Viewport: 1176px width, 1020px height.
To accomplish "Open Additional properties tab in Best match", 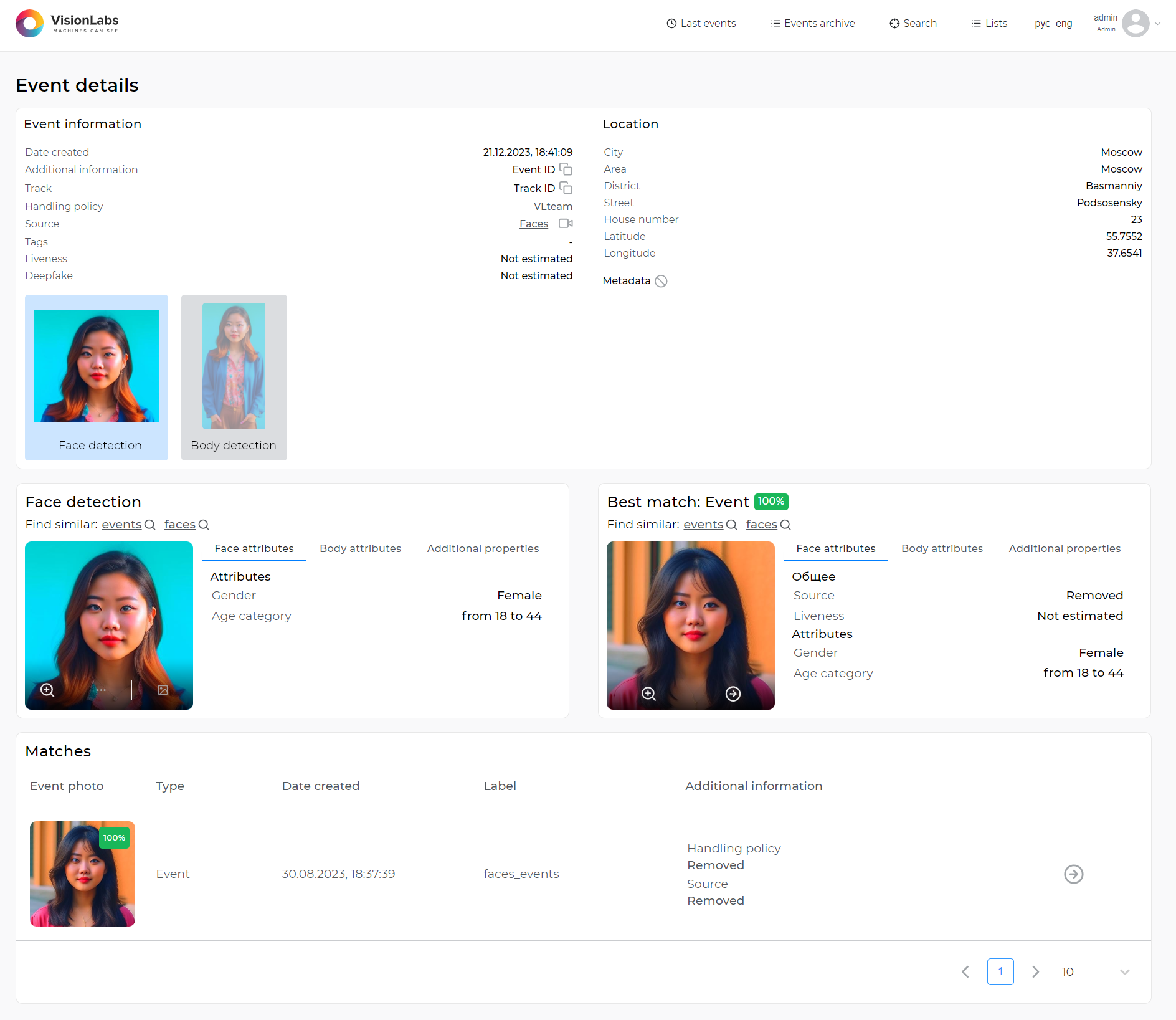I will coord(1064,548).
